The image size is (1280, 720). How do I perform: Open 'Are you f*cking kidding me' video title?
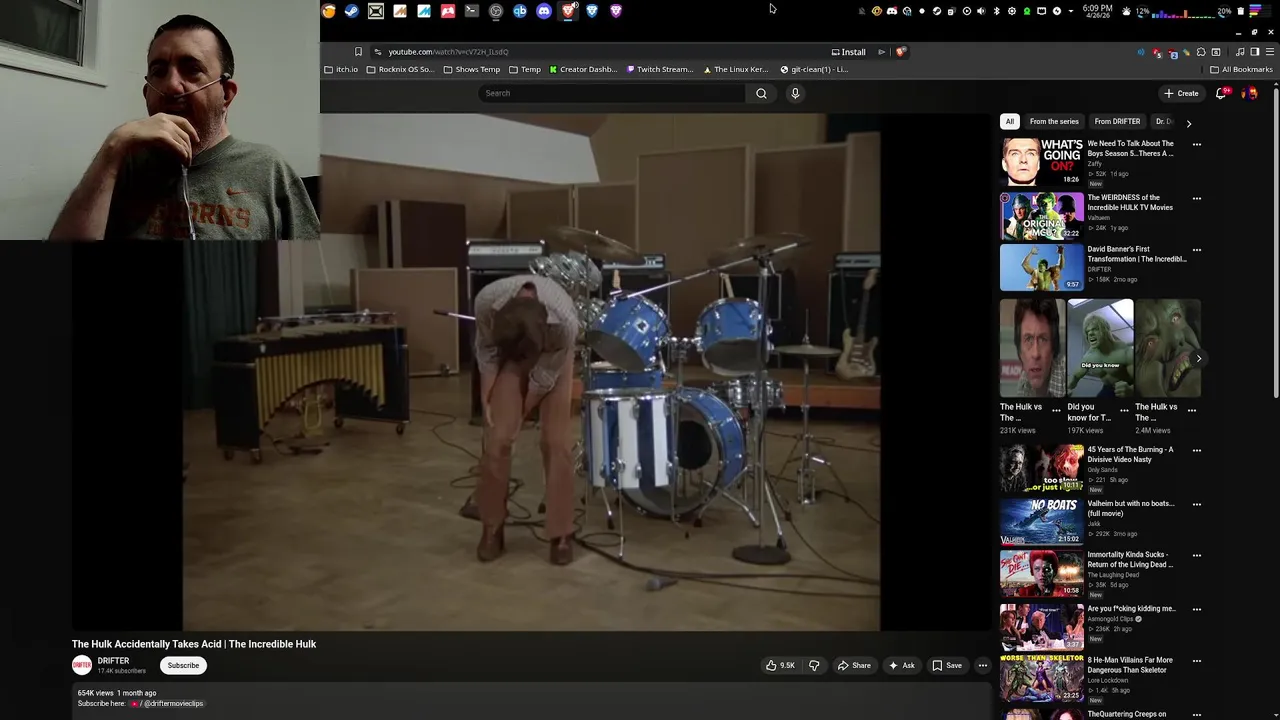click(1131, 608)
